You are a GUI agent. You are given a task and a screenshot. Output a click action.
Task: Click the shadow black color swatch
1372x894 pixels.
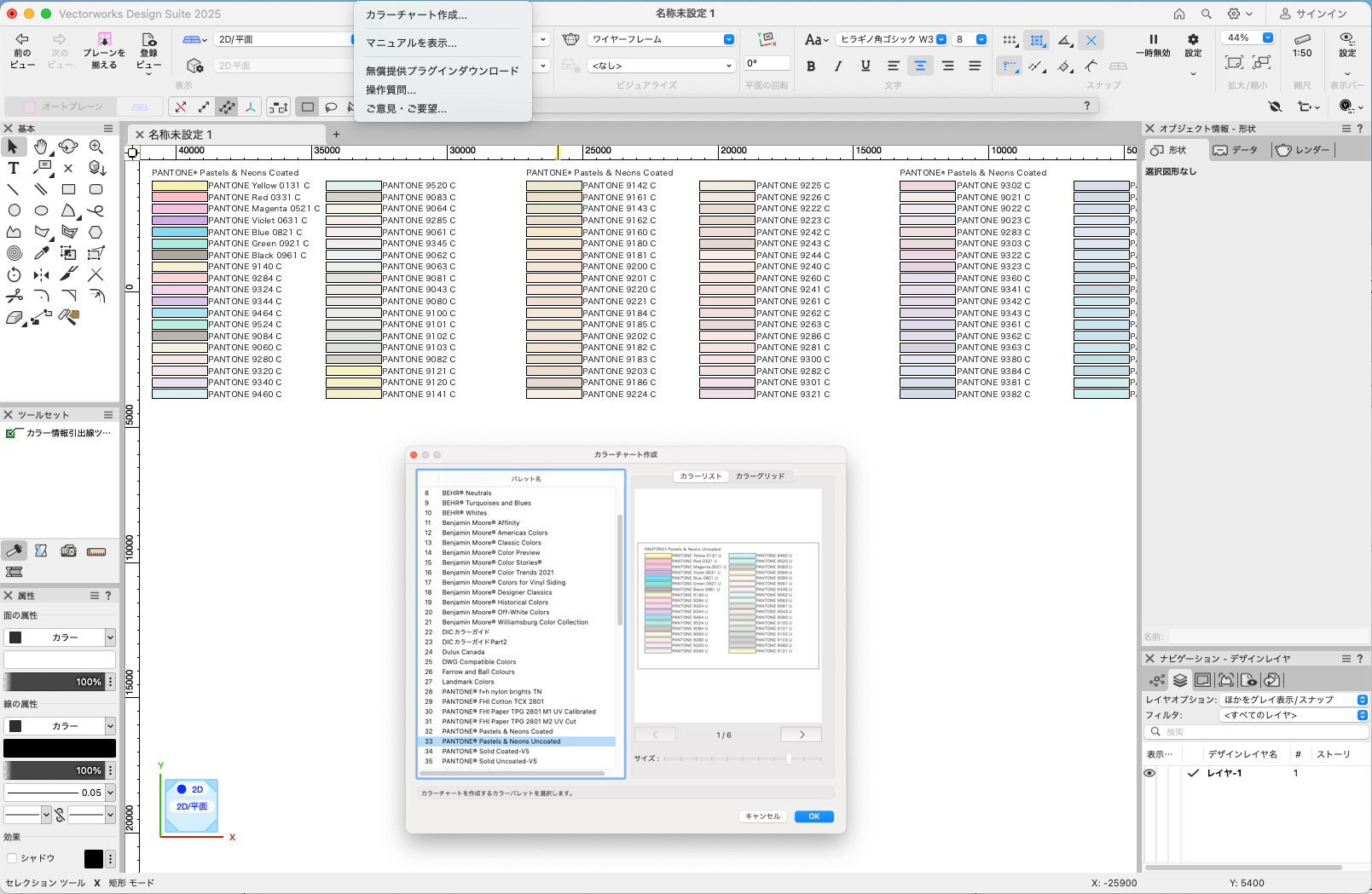tap(94, 859)
